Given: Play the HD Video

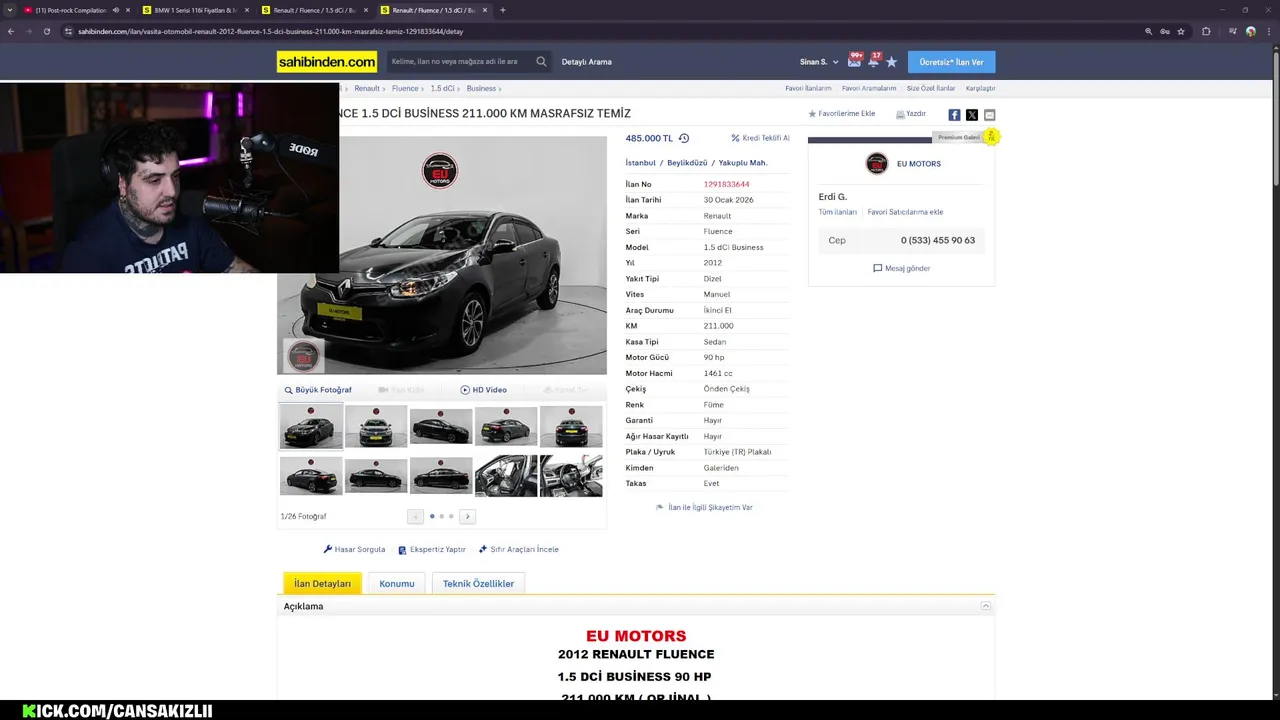Looking at the screenshot, I should coord(484,390).
